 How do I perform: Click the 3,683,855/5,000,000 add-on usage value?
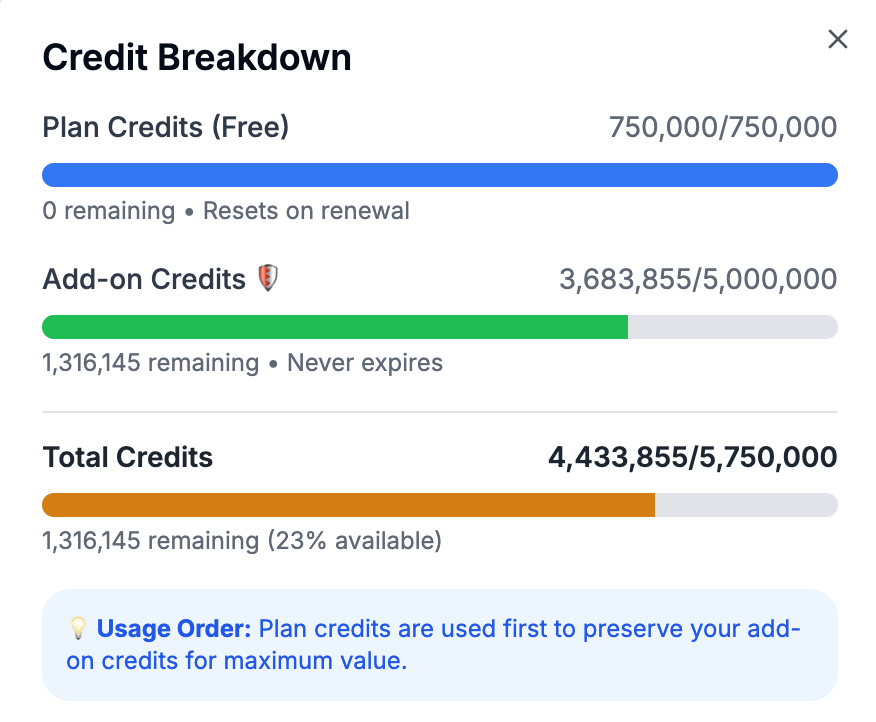(x=698, y=279)
